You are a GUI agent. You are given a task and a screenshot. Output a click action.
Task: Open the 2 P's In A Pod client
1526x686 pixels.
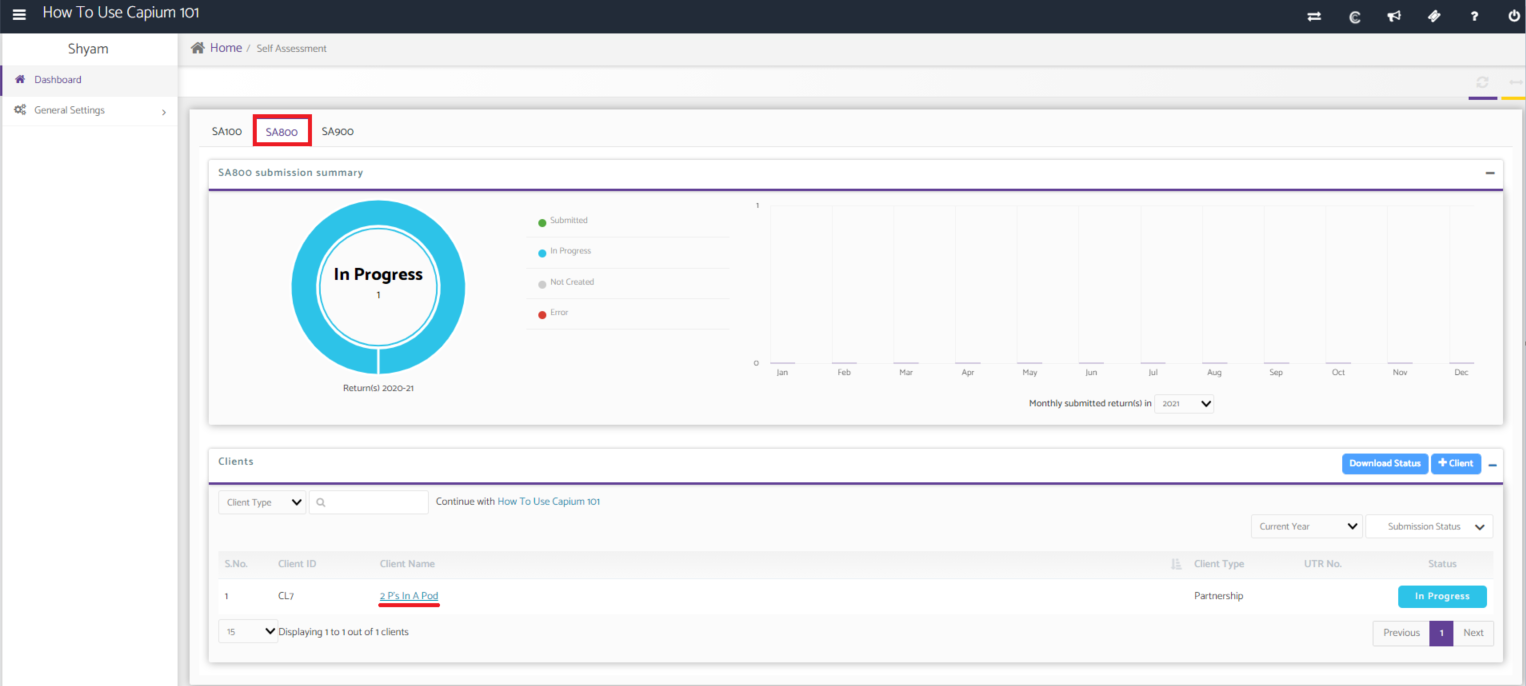tap(409, 596)
